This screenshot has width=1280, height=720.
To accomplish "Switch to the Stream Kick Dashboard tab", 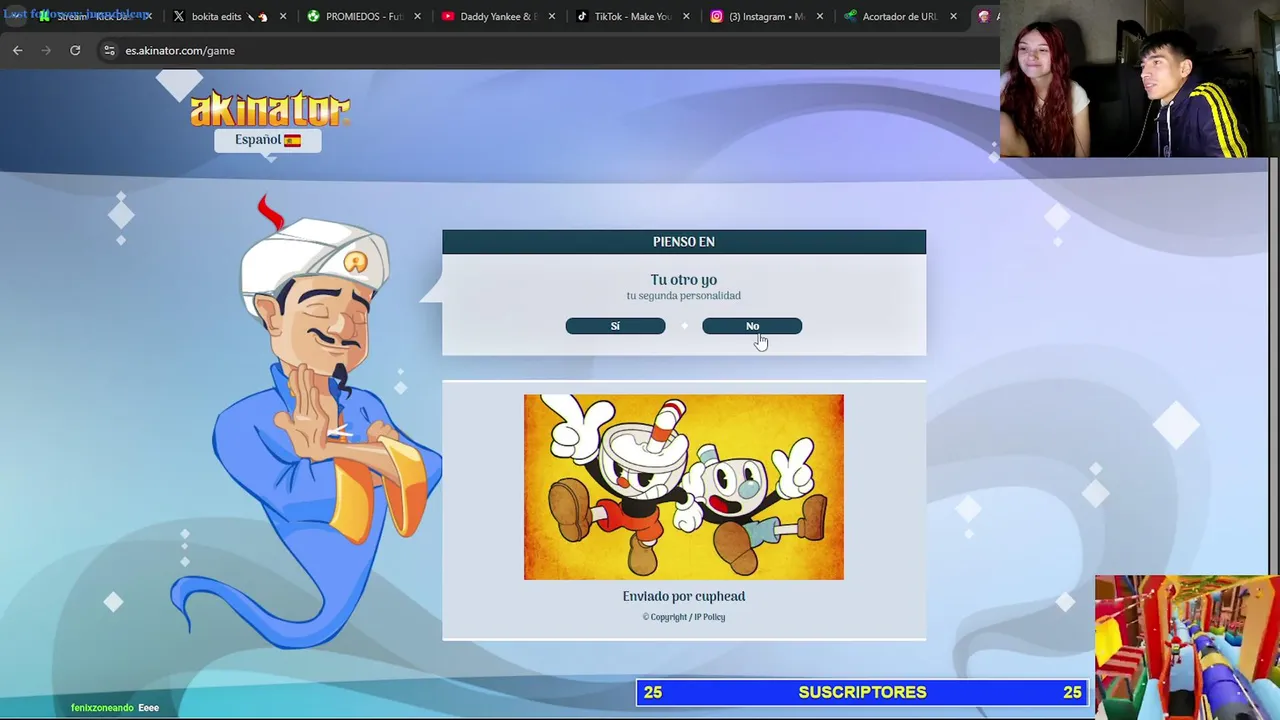I will tap(95, 16).
